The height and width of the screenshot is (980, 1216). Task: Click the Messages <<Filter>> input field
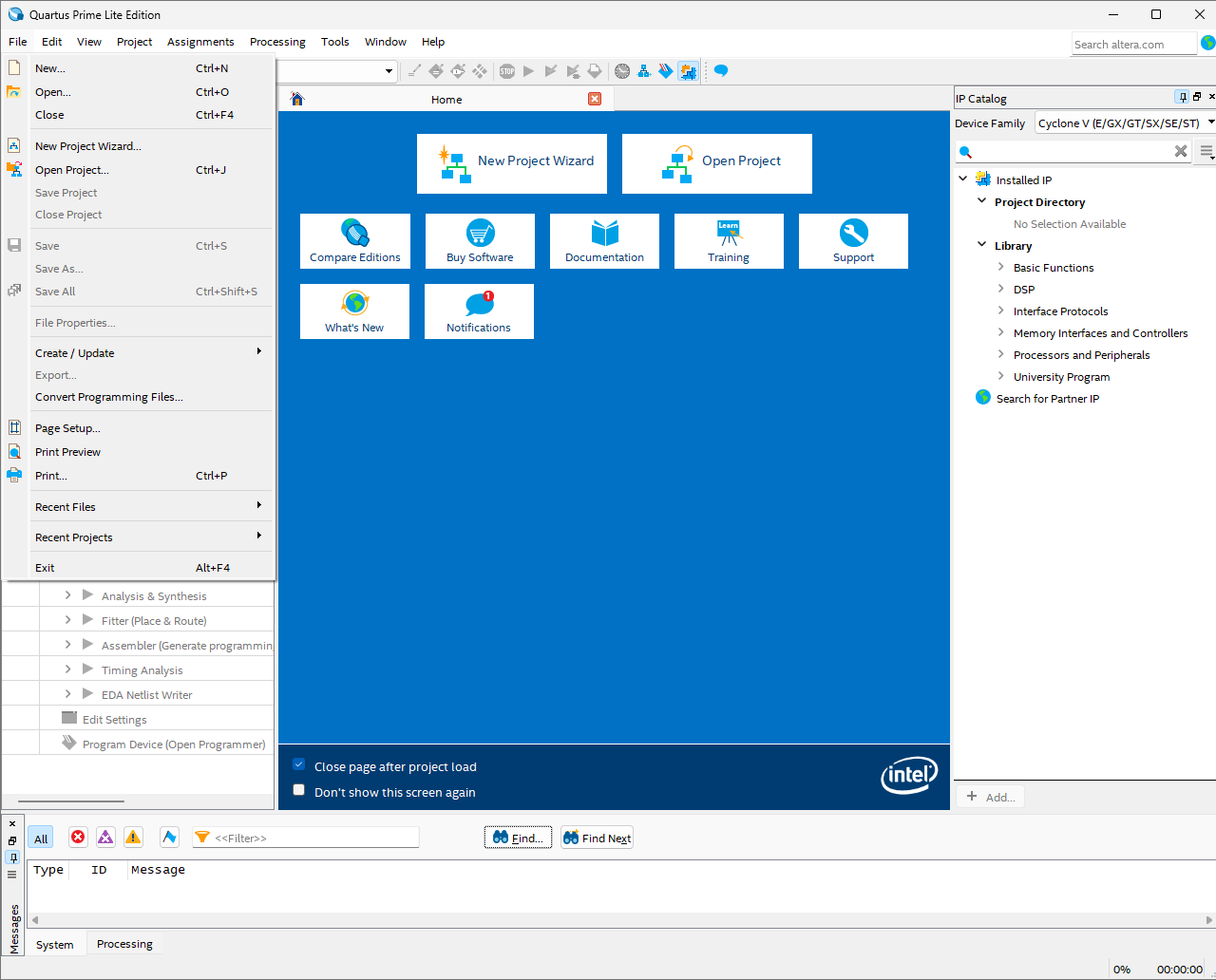[x=306, y=838]
